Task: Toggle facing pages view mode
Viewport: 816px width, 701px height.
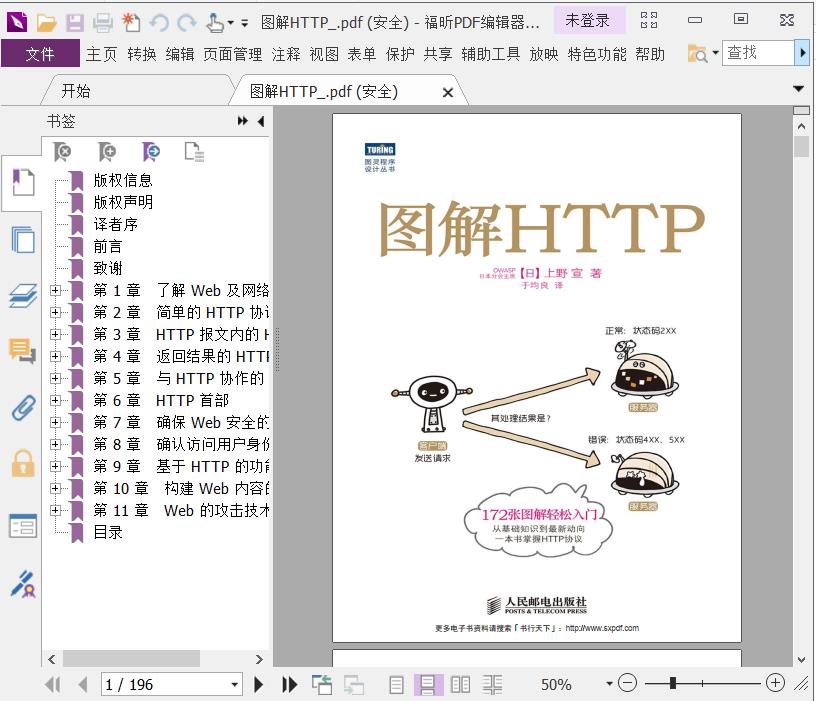Action: (x=460, y=684)
